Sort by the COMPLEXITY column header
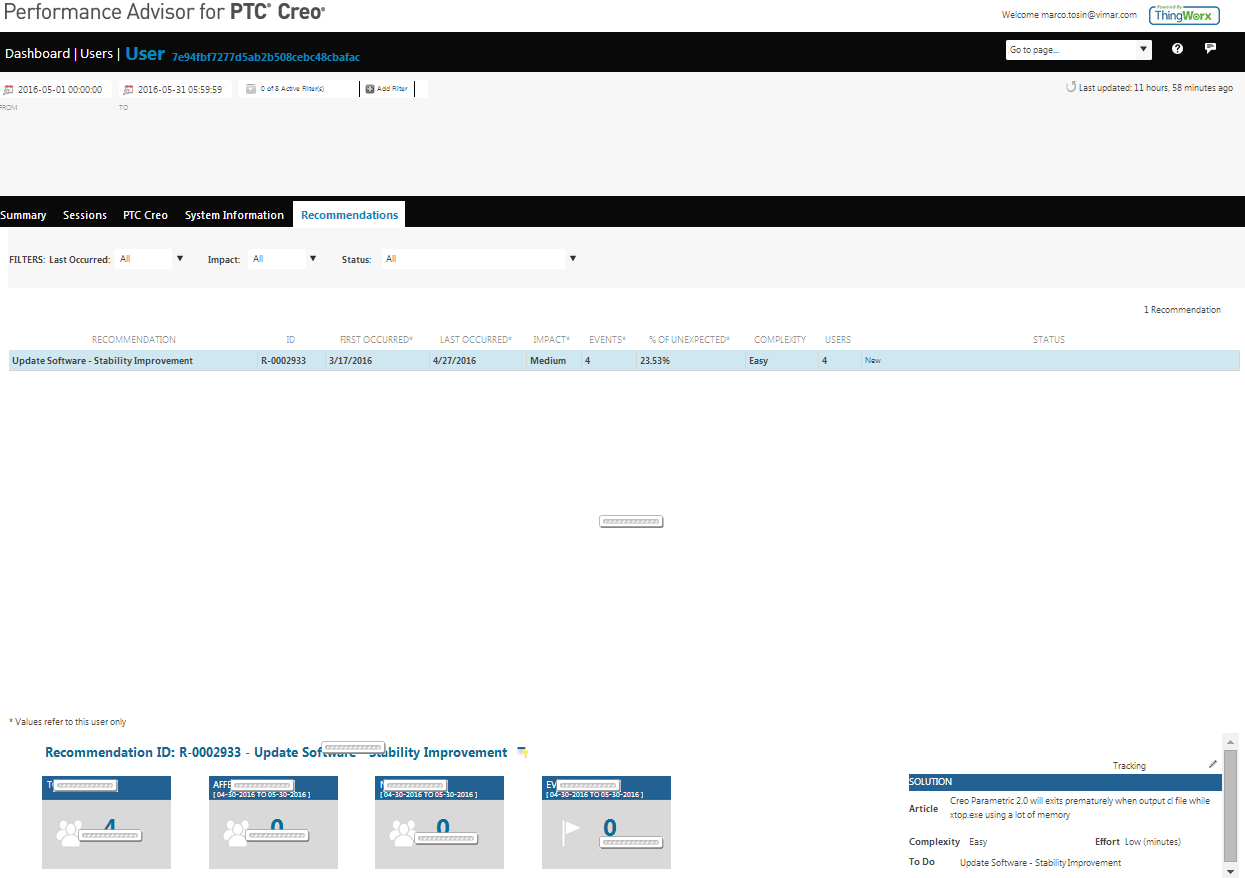This screenshot has height=878, width=1245. pyautogui.click(x=780, y=340)
